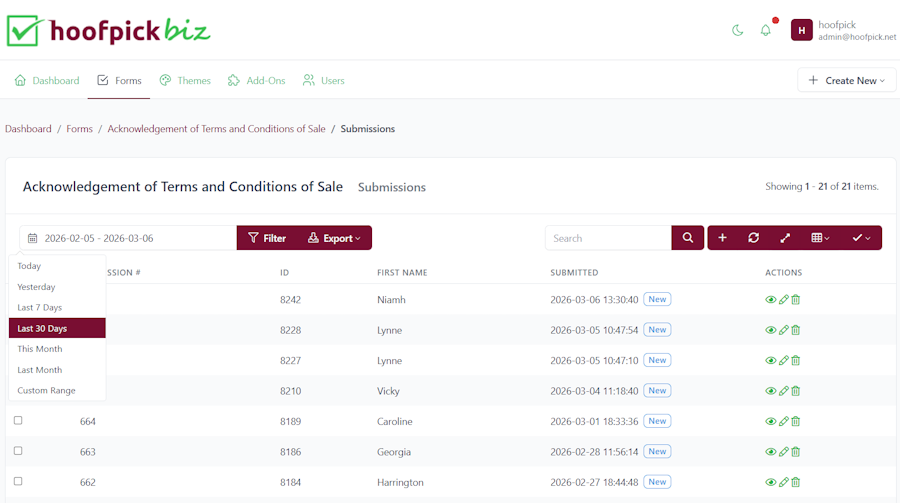
Task: Edit Harrington's submission 8184
Action: pos(783,482)
